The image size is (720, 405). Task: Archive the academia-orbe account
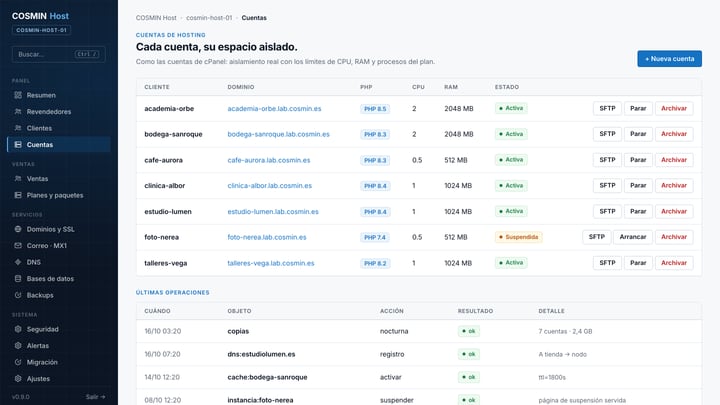[674, 108]
